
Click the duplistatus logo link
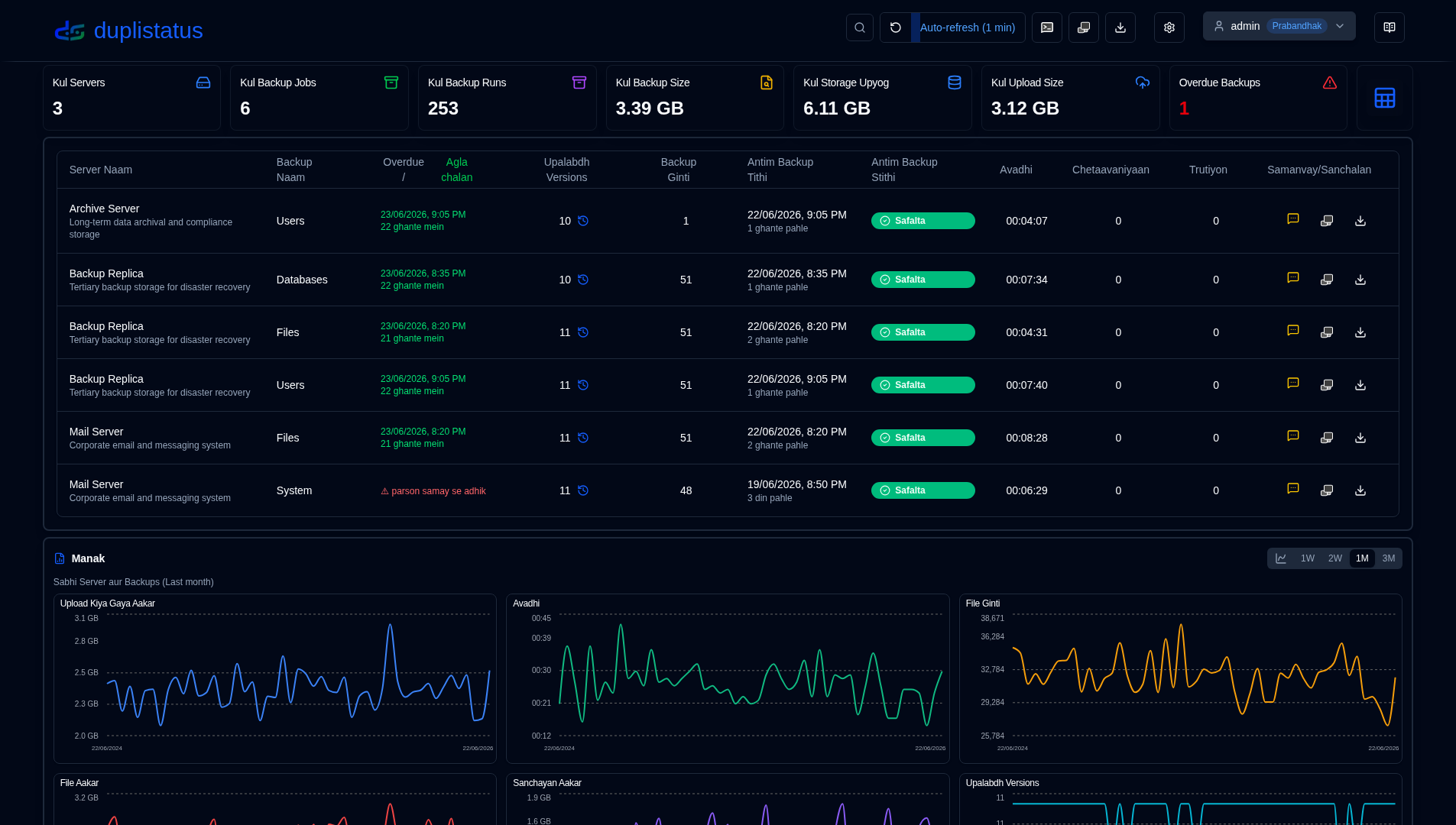[x=128, y=31]
